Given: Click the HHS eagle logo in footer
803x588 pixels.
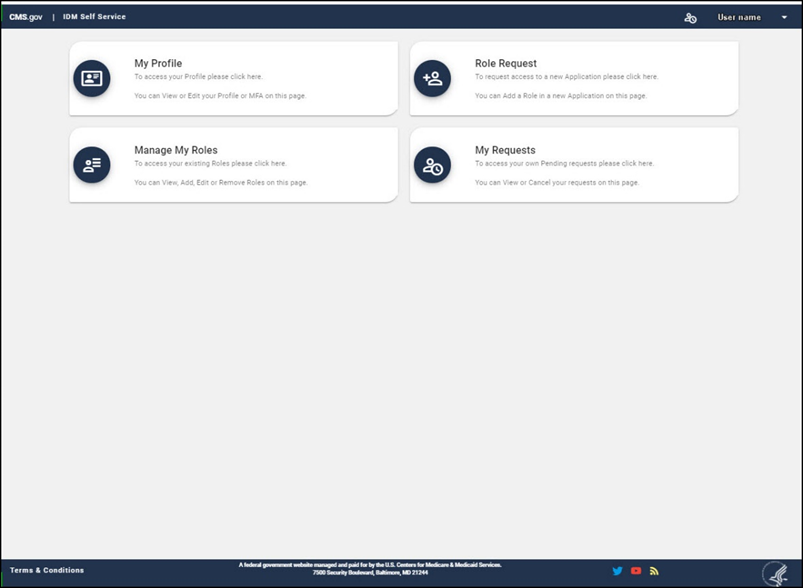Looking at the screenshot, I should point(774,572).
